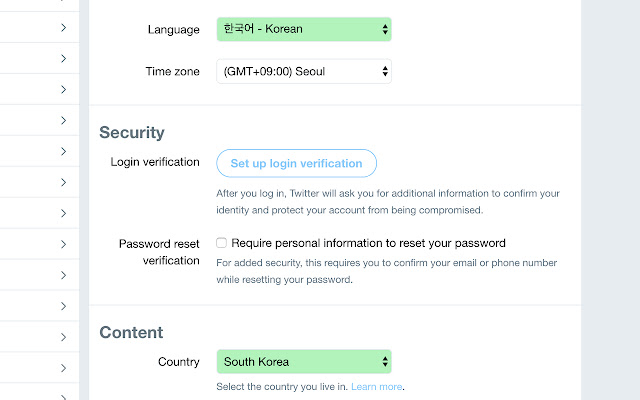This screenshot has width=640, height=400.
Task: Open the Language dropdown showing Korean
Action: coord(303,30)
